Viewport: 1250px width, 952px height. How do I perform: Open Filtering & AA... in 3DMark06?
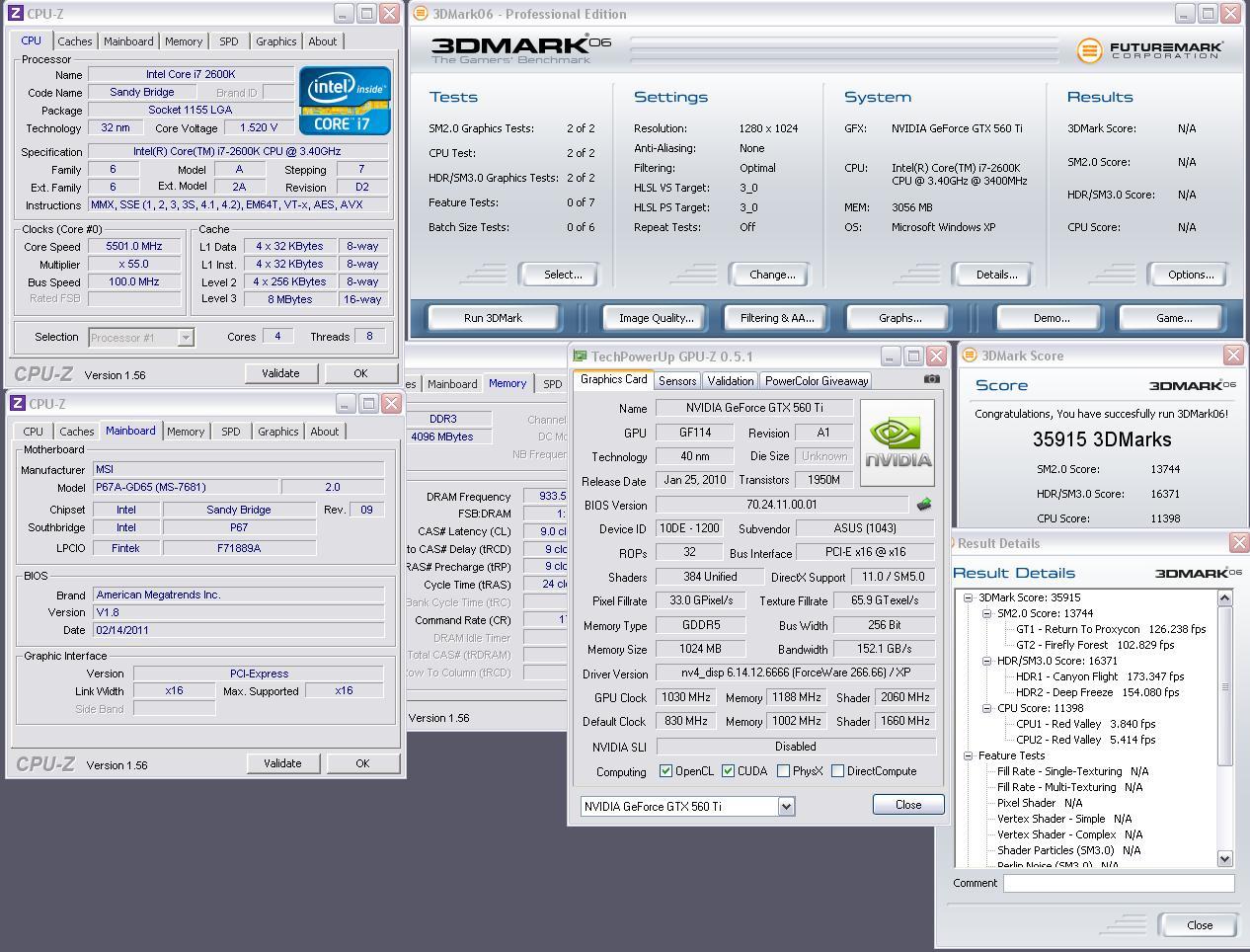coord(777,318)
